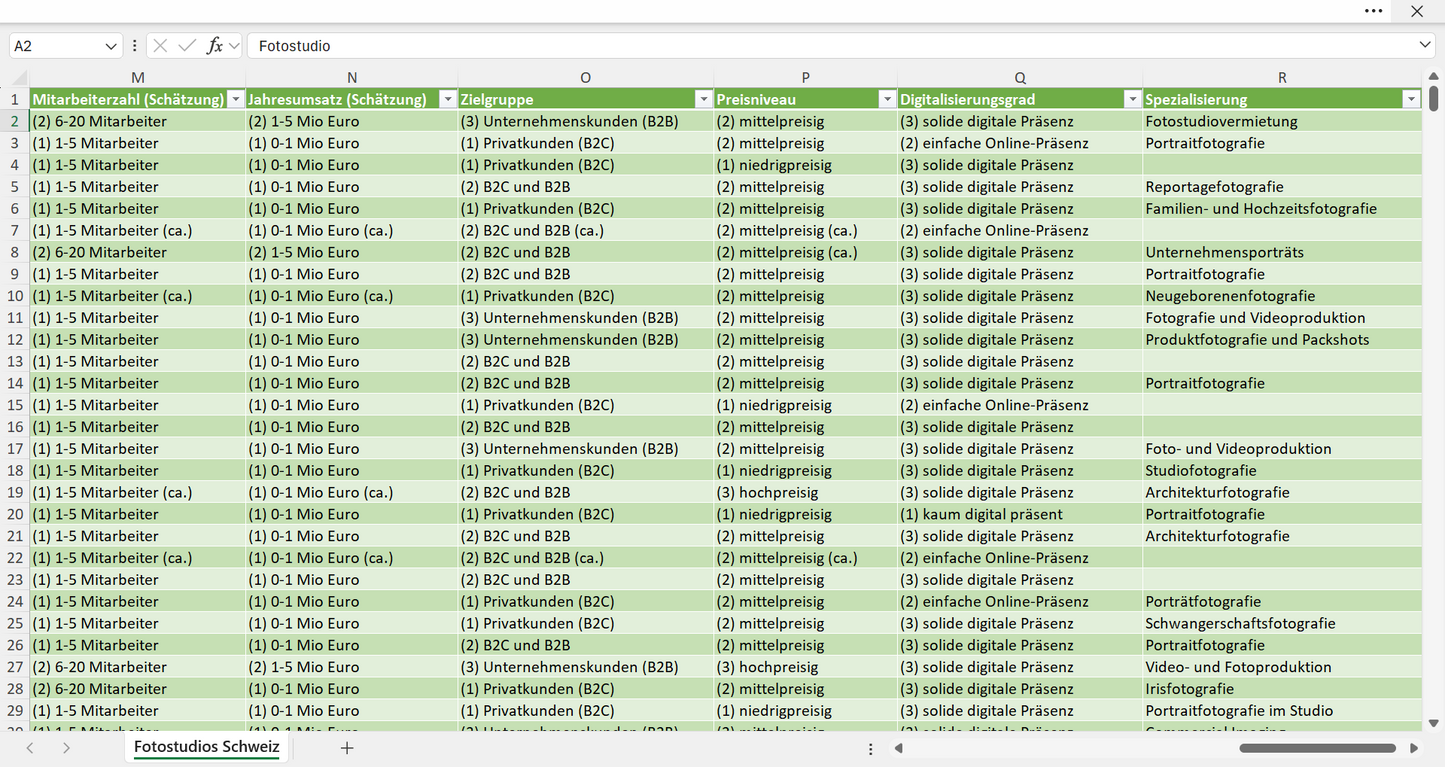Screen dimensions: 1445x767
Task: Select cell Fotostudiovermietung in row 2
Action: click(1282, 121)
